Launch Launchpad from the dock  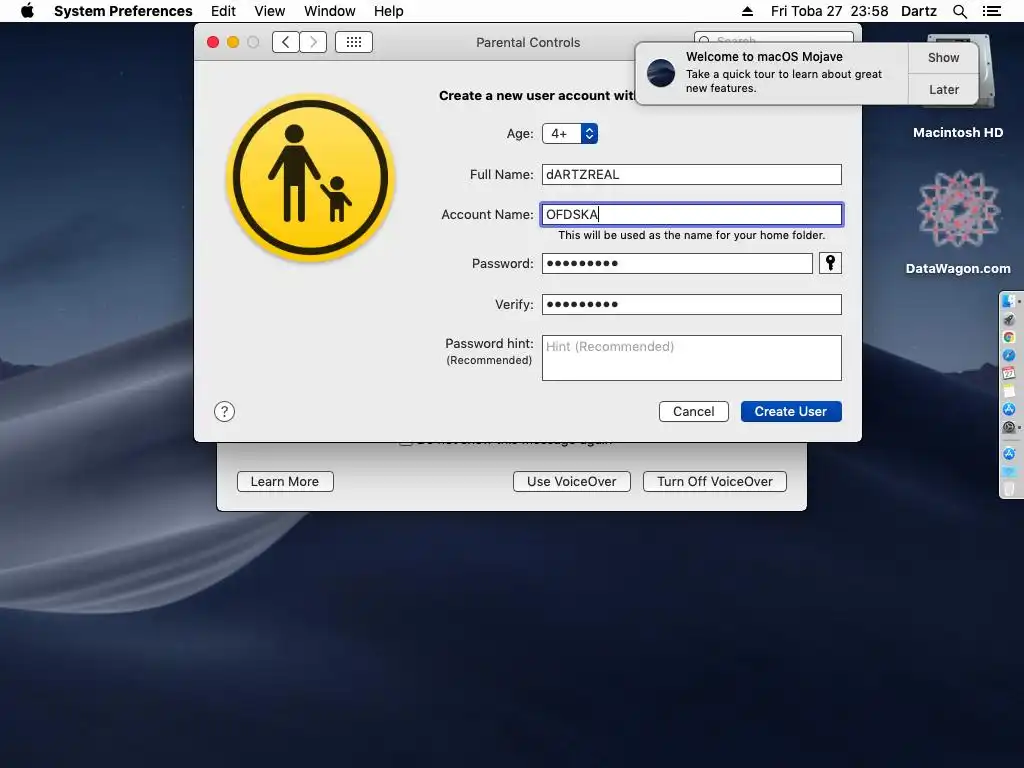pos(1009,319)
